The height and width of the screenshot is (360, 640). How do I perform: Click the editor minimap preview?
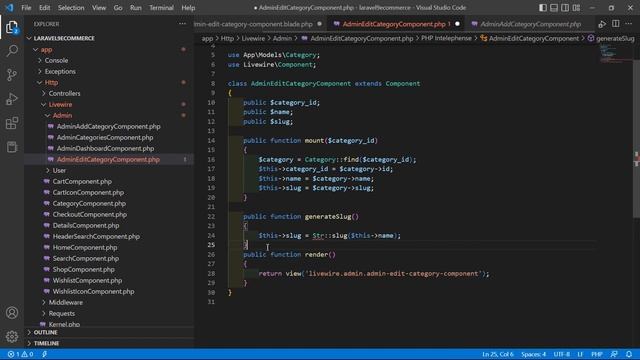pos(616,54)
